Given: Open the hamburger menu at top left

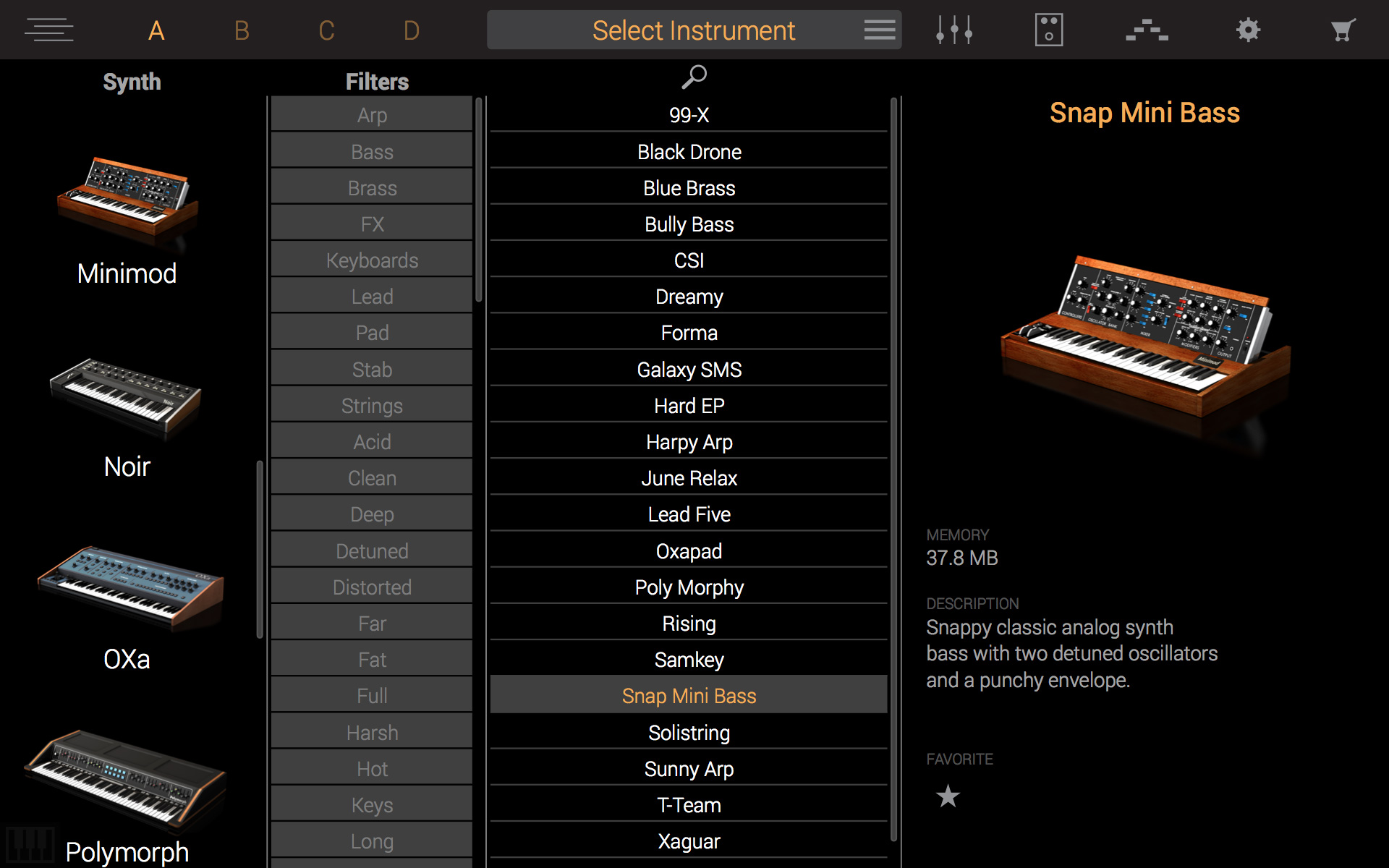Looking at the screenshot, I should [x=48, y=30].
